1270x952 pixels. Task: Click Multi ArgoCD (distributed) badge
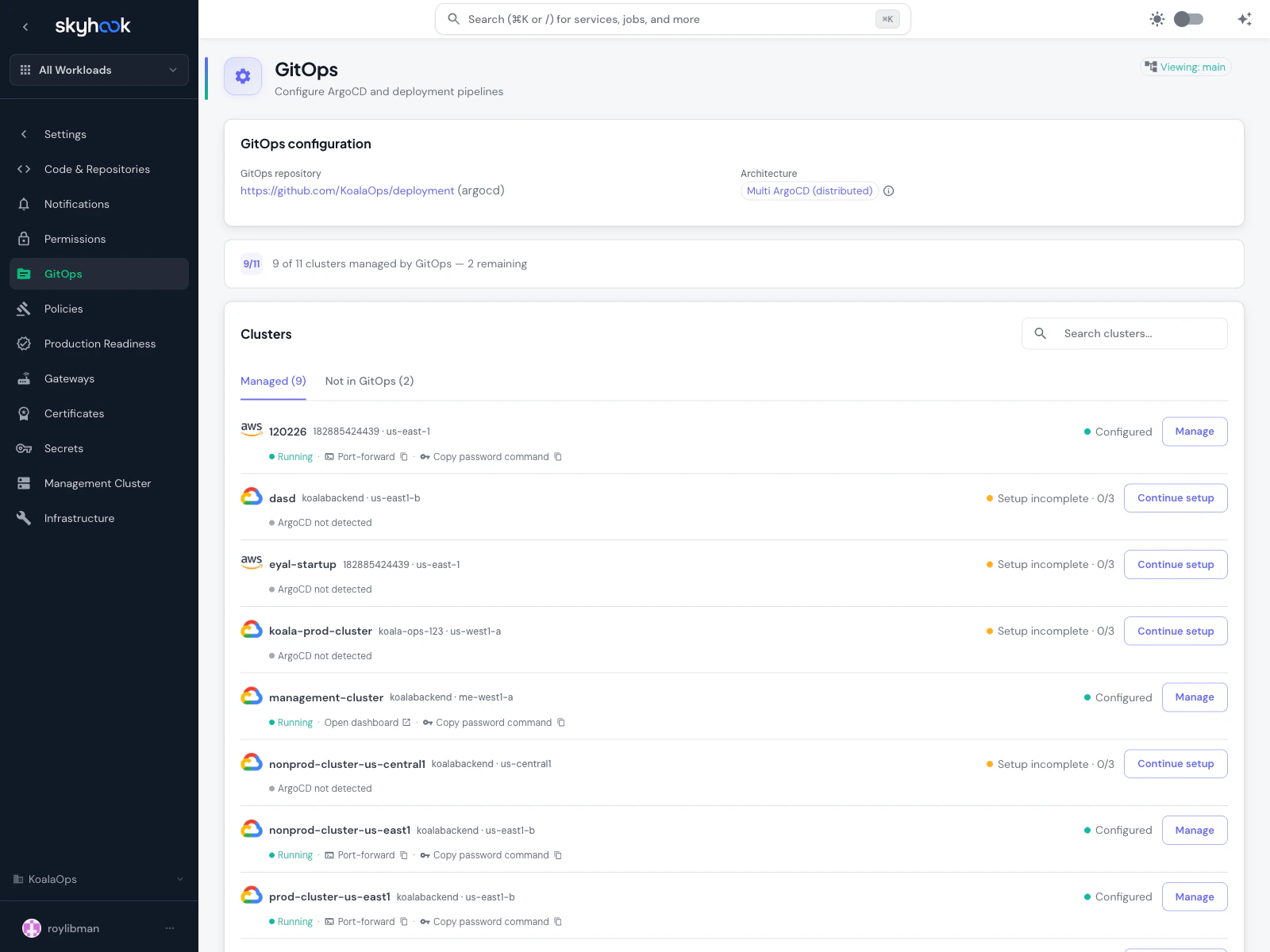(x=810, y=191)
